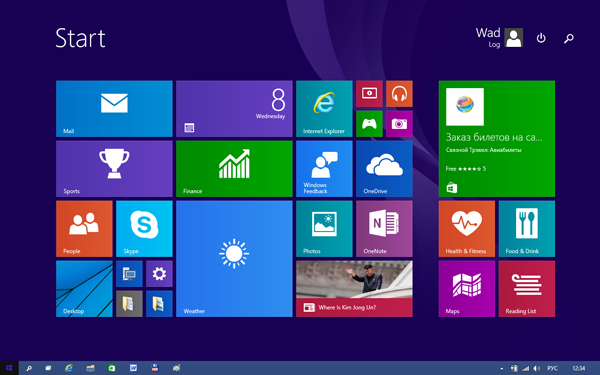Click the Search magnifier at top right
600x375 pixels.
click(x=569, y=38)
